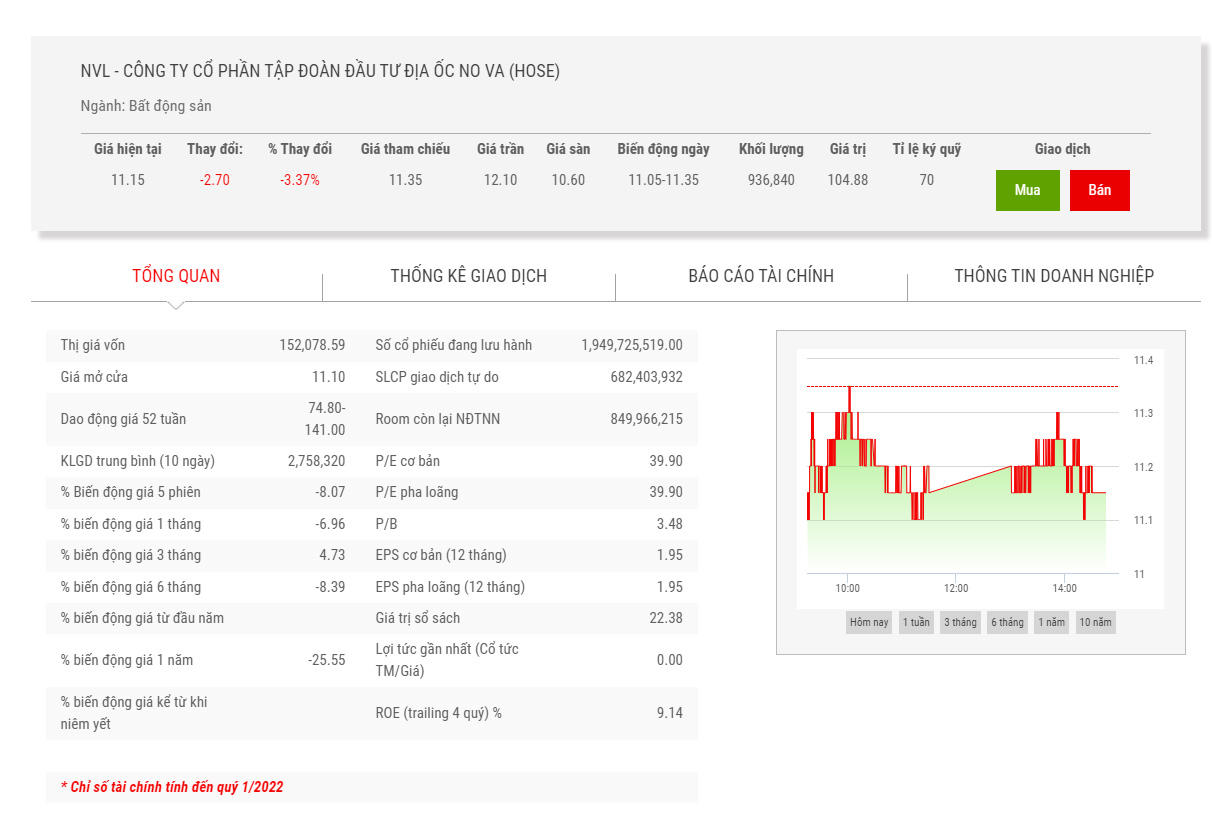Switch the chart to 6 tháng
Image resolution: width=1212 pixels, height=832 pixels.
coord(1007,622)
